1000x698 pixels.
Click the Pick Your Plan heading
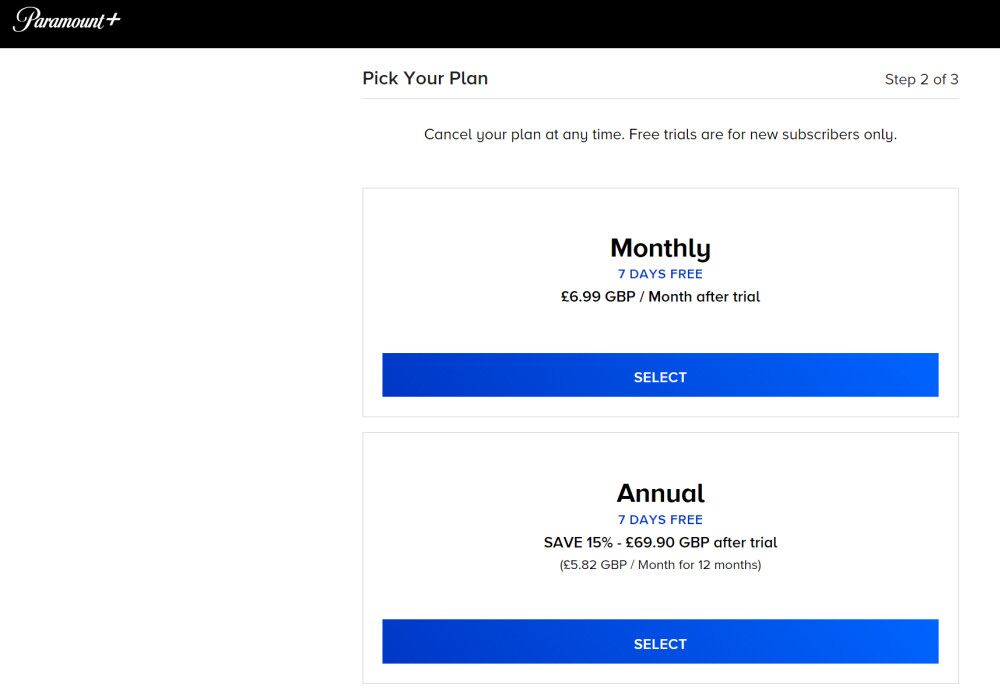[425, 78]
